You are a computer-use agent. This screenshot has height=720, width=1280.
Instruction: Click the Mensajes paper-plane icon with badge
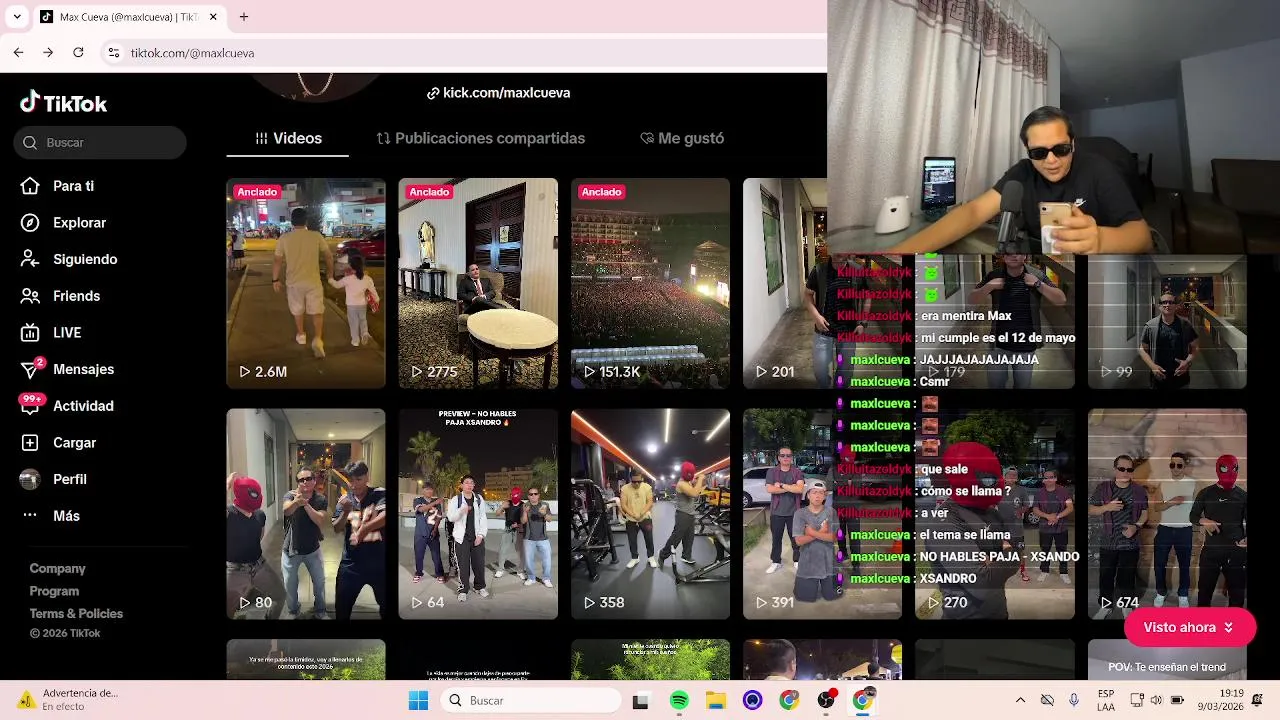pyautogui.click(x=31, y=369)
